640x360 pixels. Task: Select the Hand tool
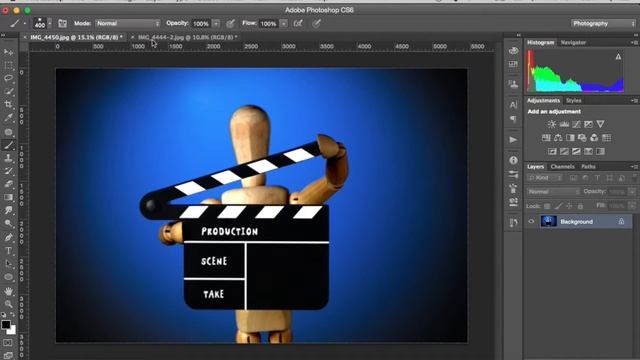8,291
